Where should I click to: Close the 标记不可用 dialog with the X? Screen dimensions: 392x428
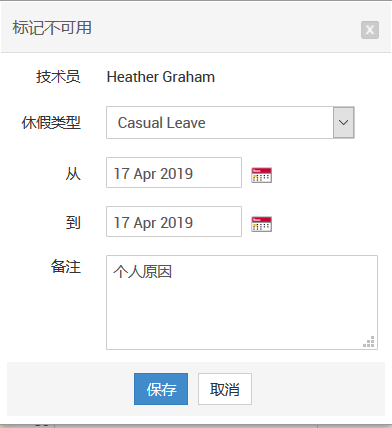370,30
